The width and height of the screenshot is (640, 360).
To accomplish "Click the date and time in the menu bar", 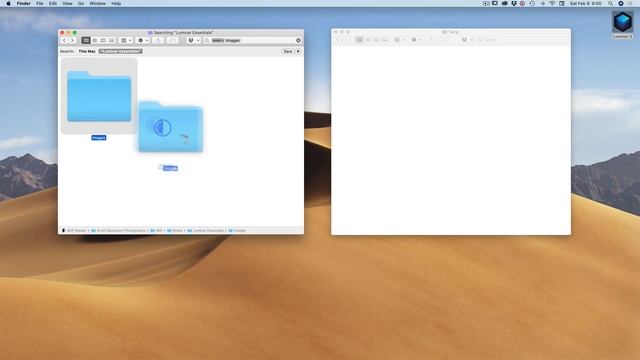I will click(585, 3).
